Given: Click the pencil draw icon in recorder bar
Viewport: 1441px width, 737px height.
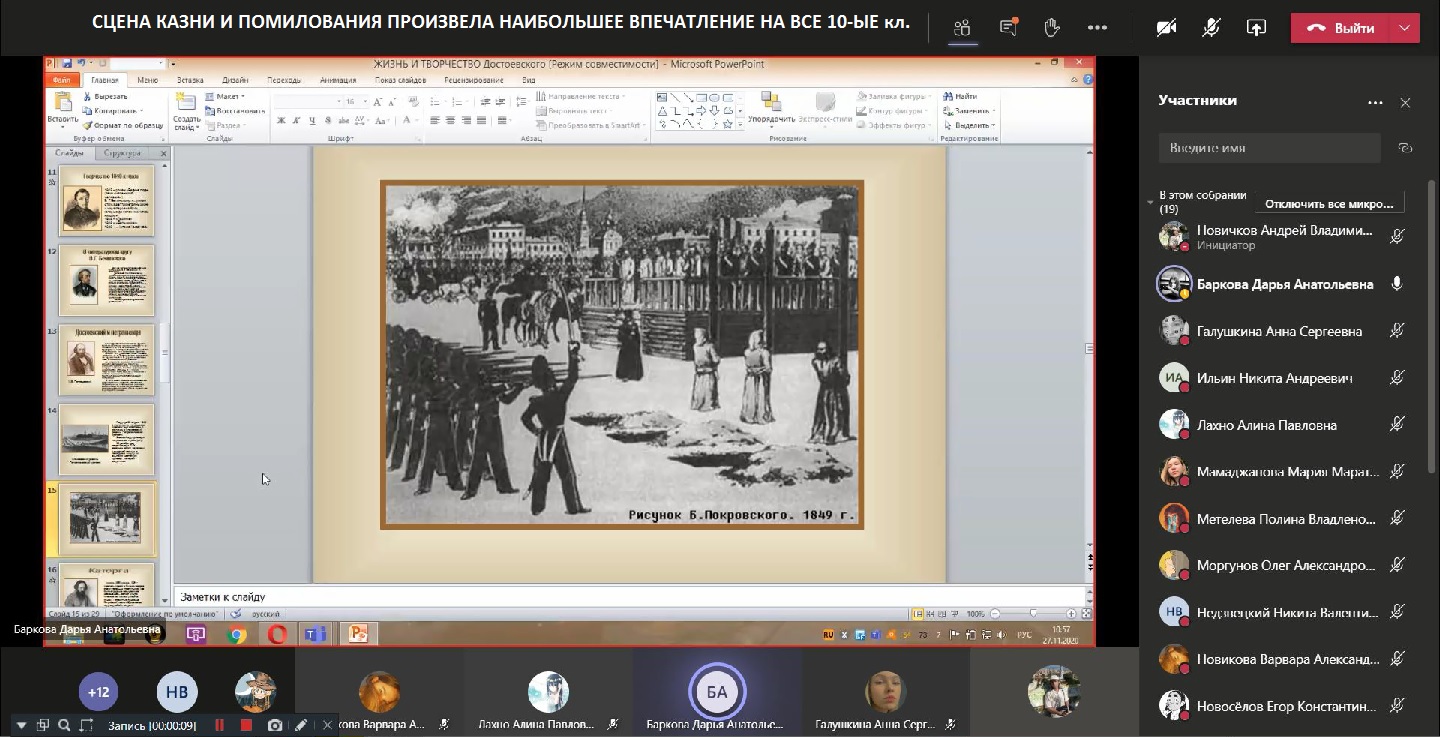Looking at the screenshot, I should 301,725.
